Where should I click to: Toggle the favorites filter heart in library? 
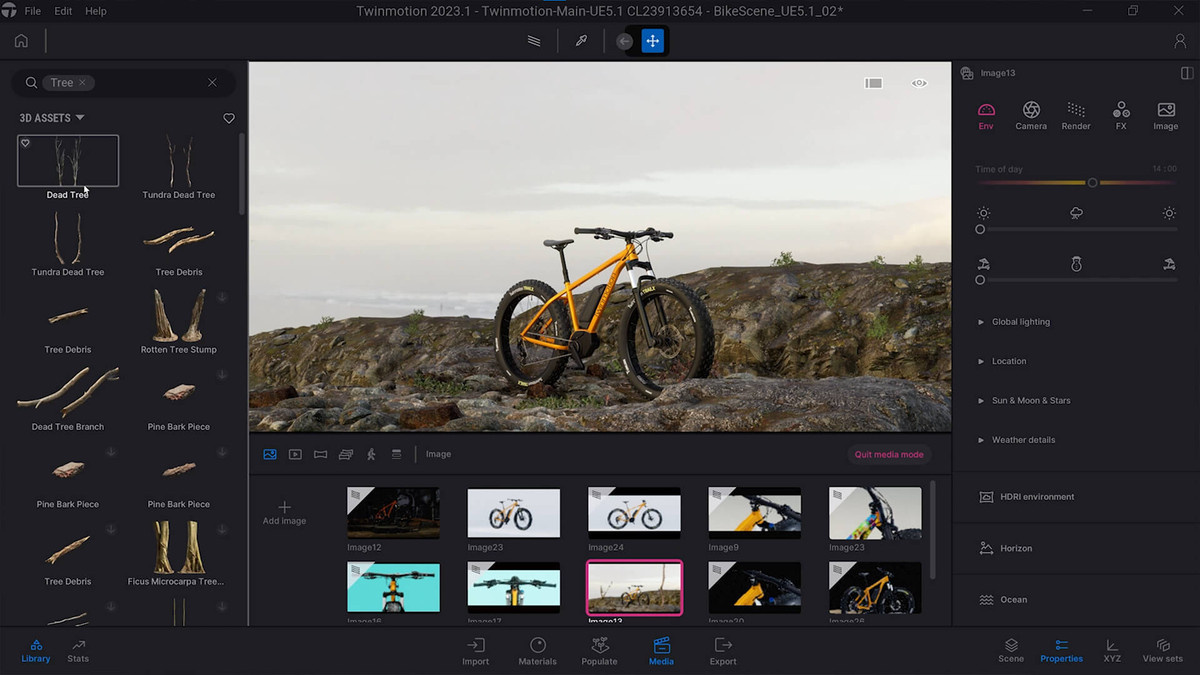click(229, 118)
